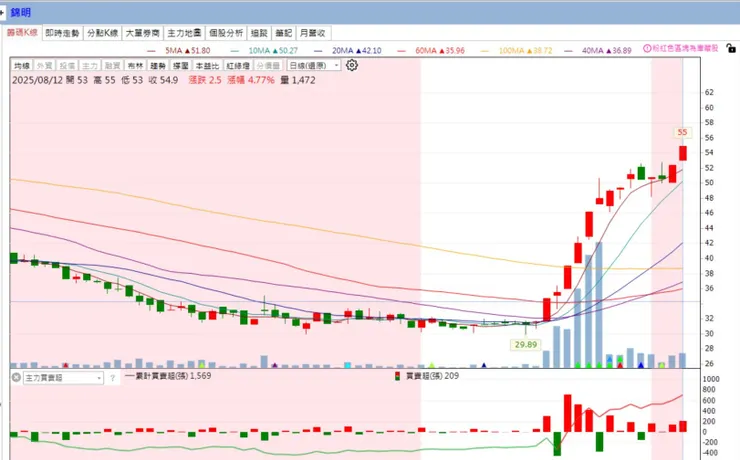Screen dimensions: 740x460
Task: Click the 錦明 stock name title
Action: click(x=21, y=13)
